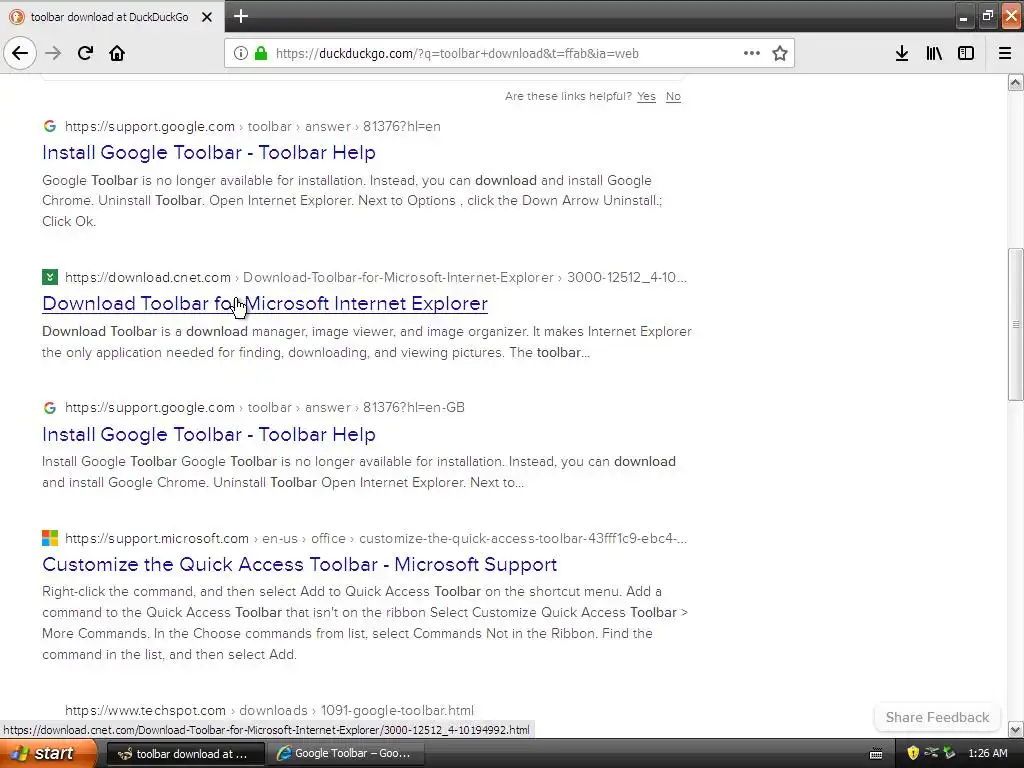Open the Windows start button
This screenshot has height=768, width=1024.
[48, 753]
